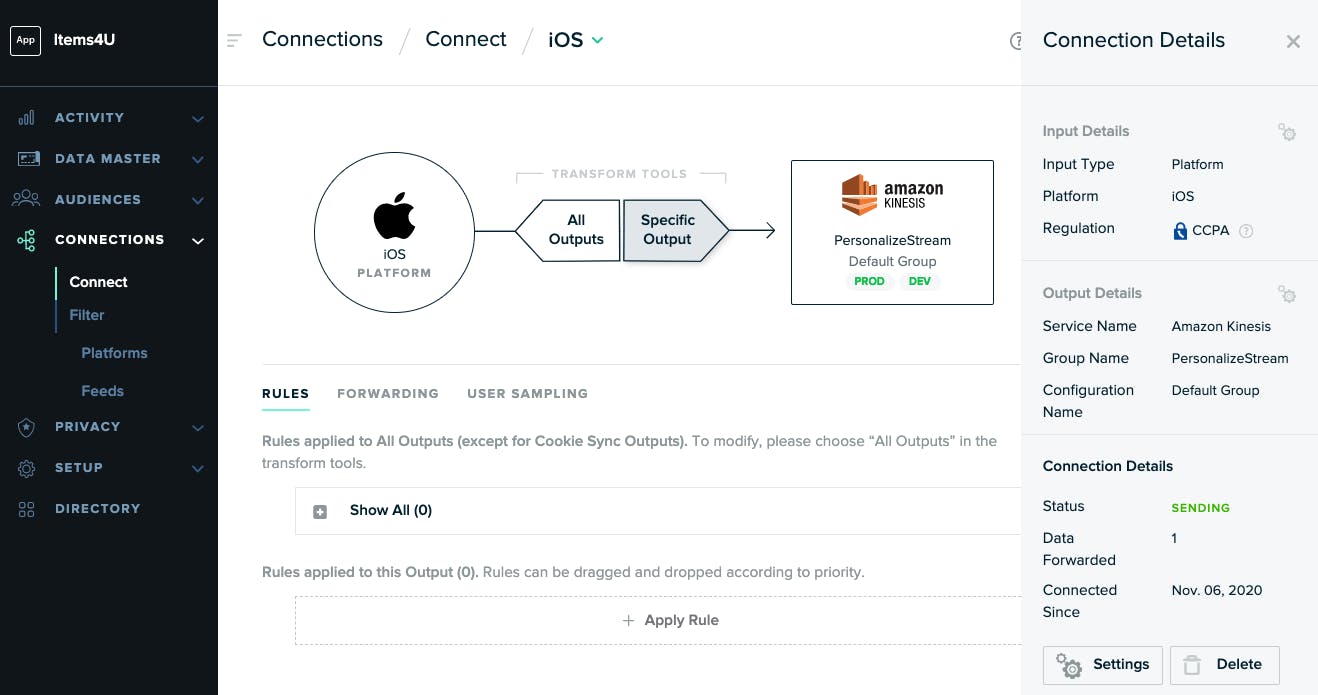Image resolution: width=1318 pixels, height=695 pixels.
Task: Open Feeds in the sidebar
Action: [102, 391]
